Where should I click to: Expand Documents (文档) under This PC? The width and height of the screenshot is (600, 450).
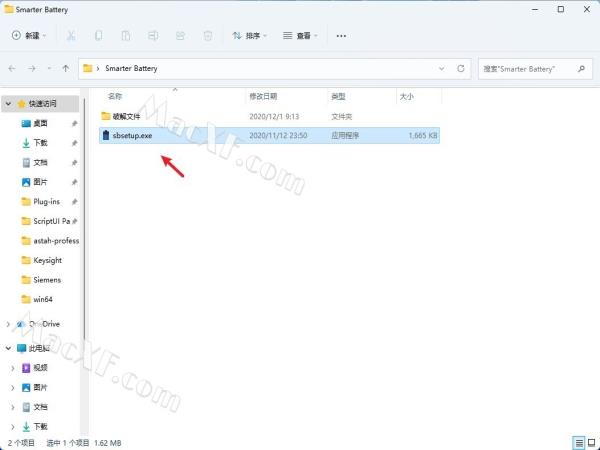13,407
